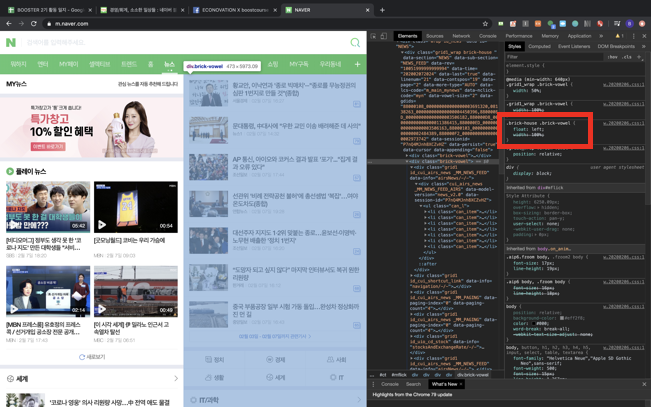Open the 사회 category icon
Image resolution: width=651 pixels, height=407 pixels.
click(330, 360)
